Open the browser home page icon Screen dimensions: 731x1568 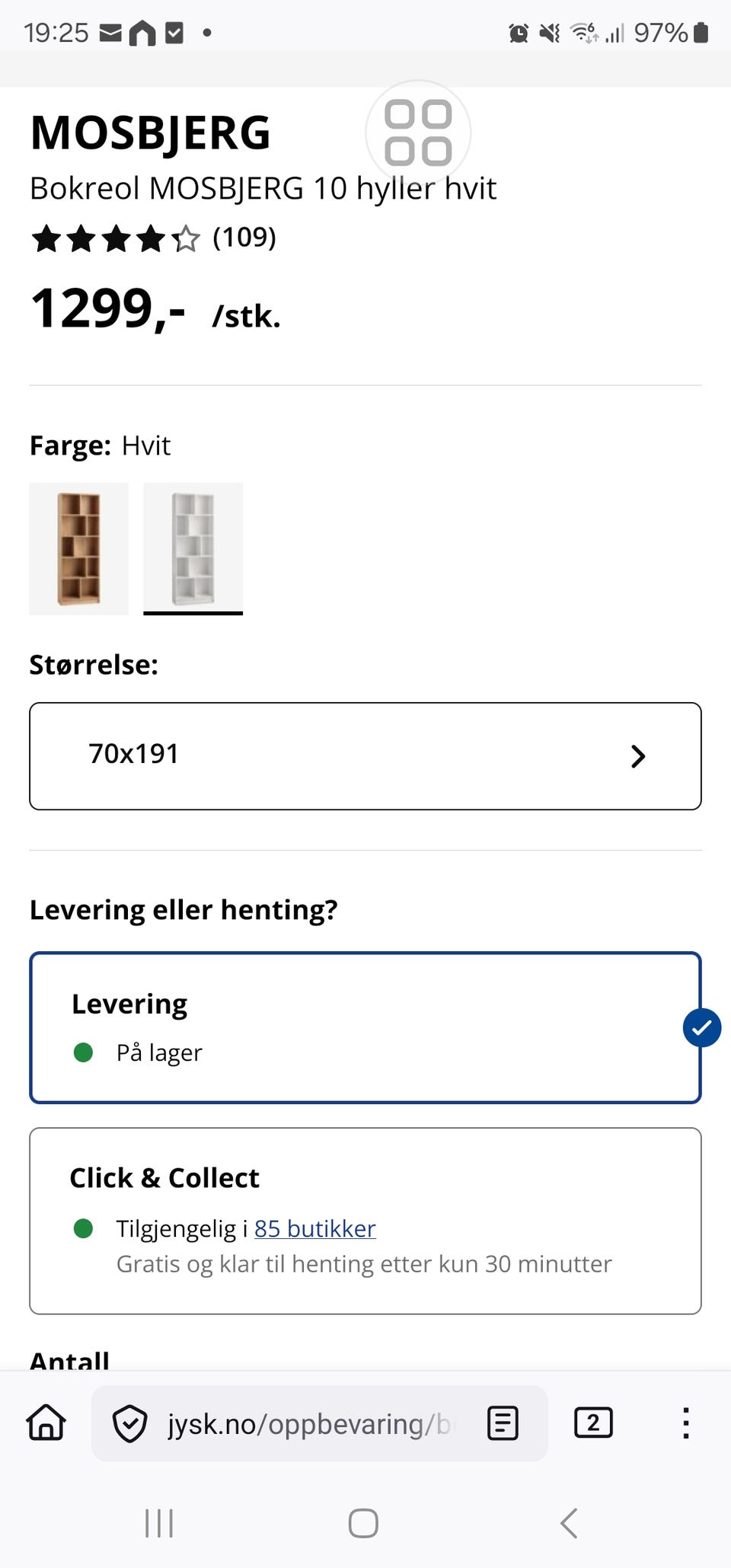pos(46,1422)
